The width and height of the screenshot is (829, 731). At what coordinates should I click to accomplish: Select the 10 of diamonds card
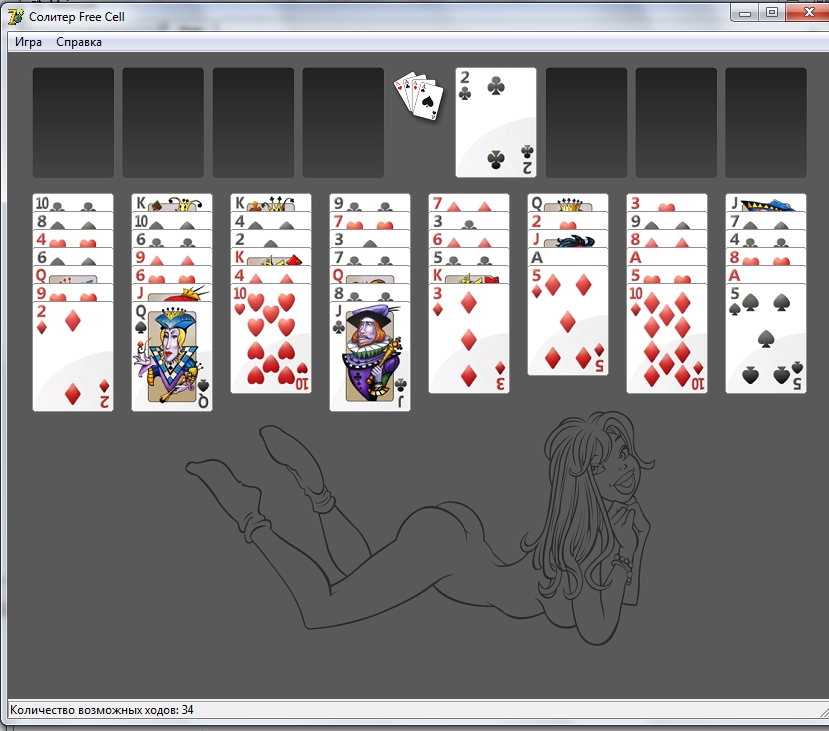(x=667, y=338)
